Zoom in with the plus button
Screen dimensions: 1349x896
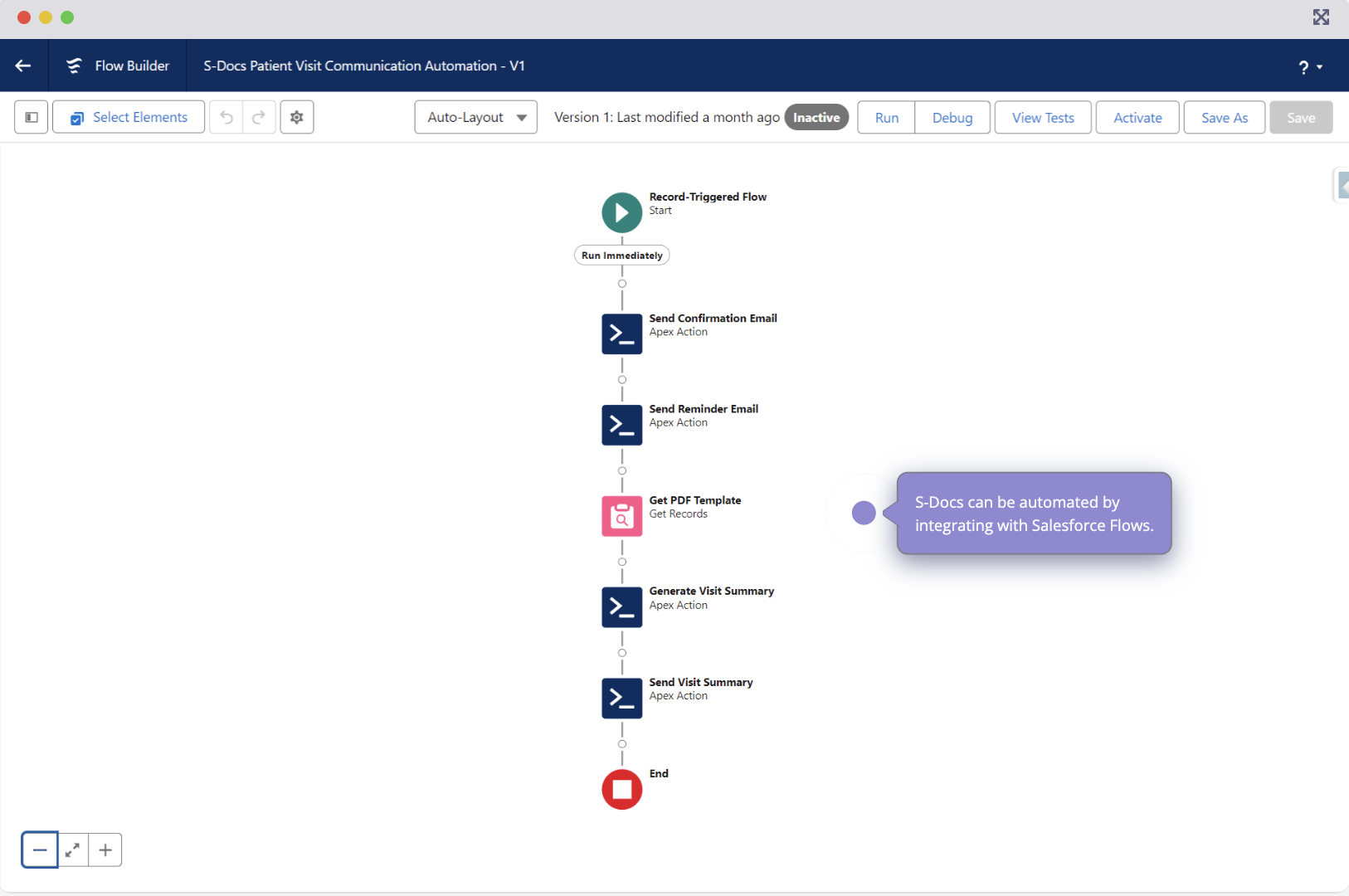pos(105,850)
